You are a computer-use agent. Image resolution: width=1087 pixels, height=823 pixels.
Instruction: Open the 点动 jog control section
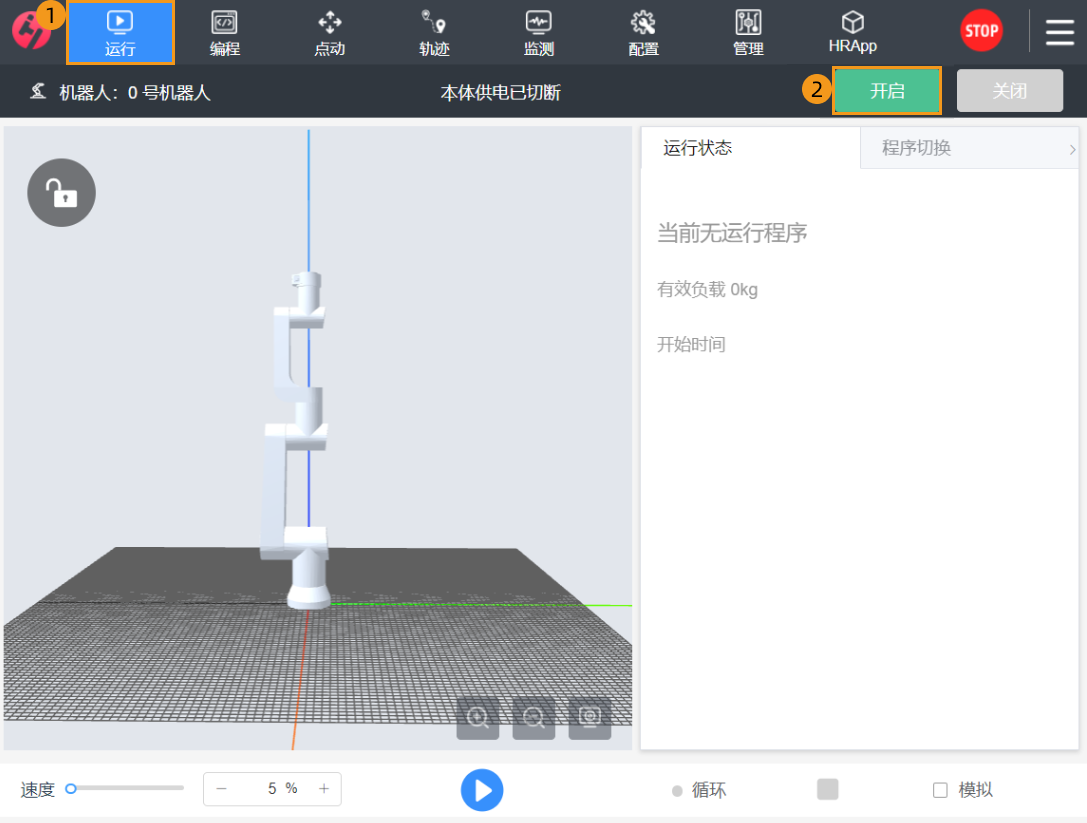tap(329, 33)
